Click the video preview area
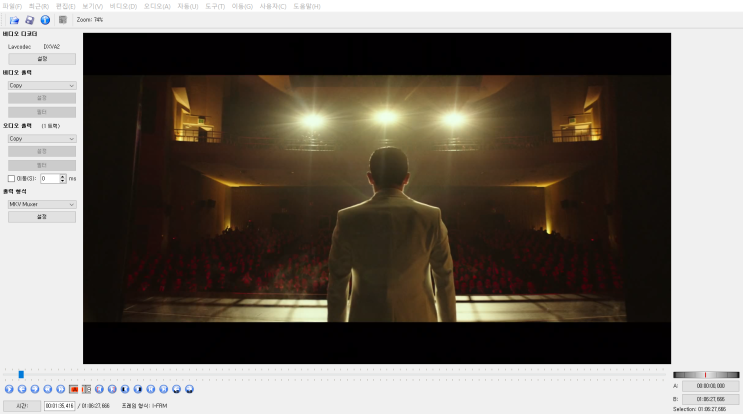Image resolution: width=743 pixels, height=414 pixels. (377, 198)
